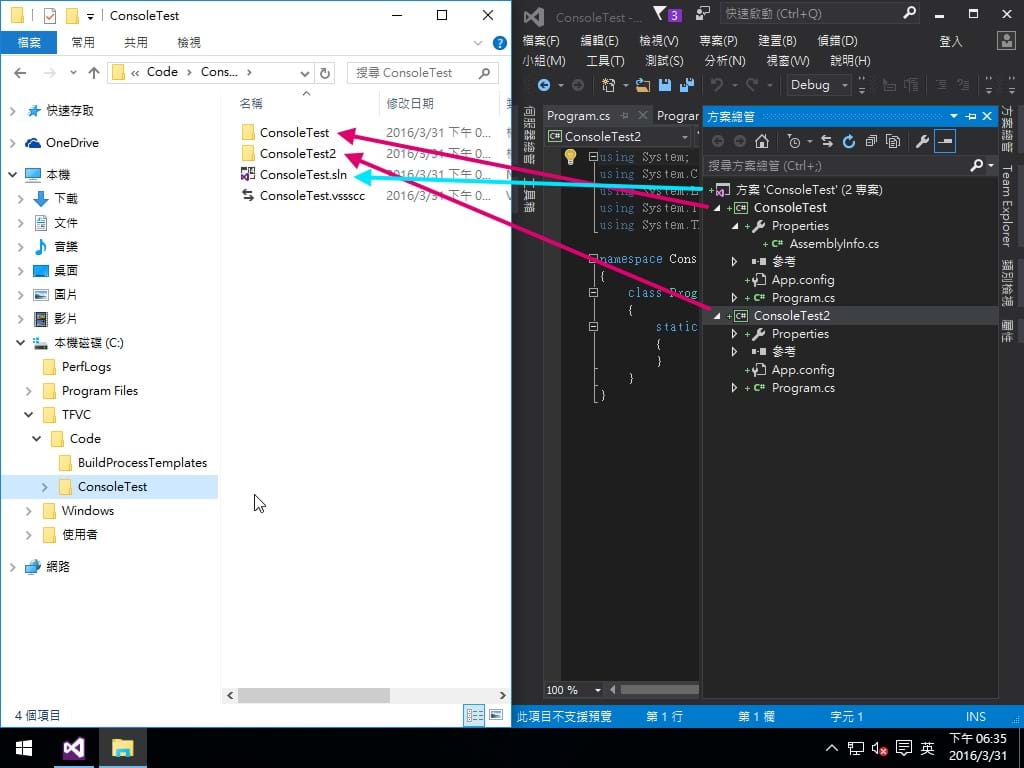This screenshot has height=768, width=1024.
Task: Open File Explorer help question mark icon
Action: pos(500,43)
